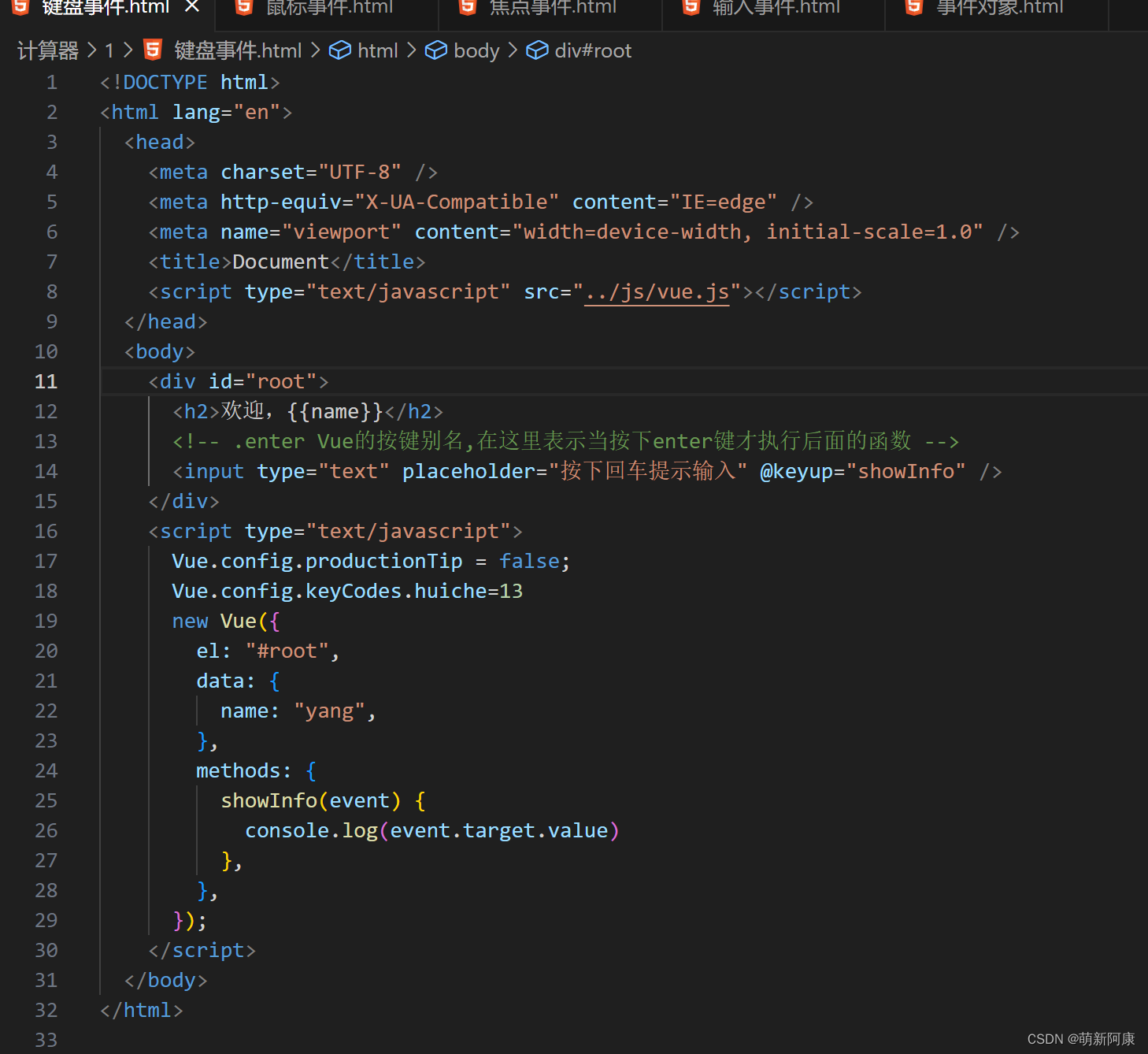This screenshot has height=1054, width=1148.
Task: Click the HTML5 icon in the breadcrumb bar
Action: click(x=152, y=50)
